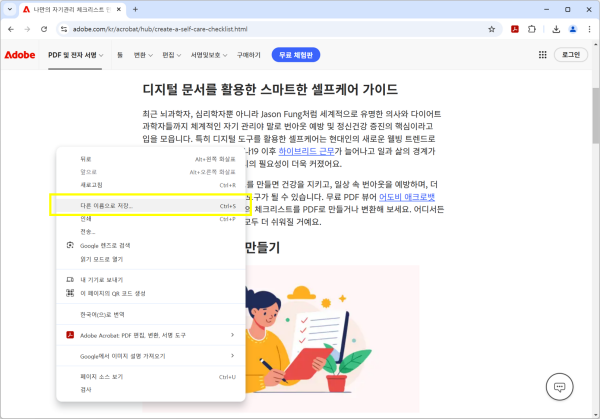Select 새로고침 in context menu
Screen dimensions: 600x419
pyautogui.click(x=151, y=185)
